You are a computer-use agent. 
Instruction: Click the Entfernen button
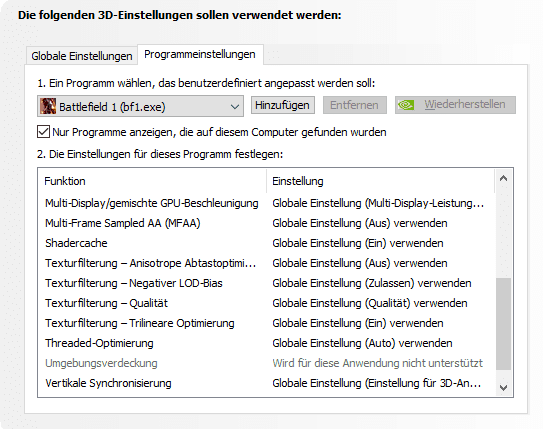click(354, 105)
